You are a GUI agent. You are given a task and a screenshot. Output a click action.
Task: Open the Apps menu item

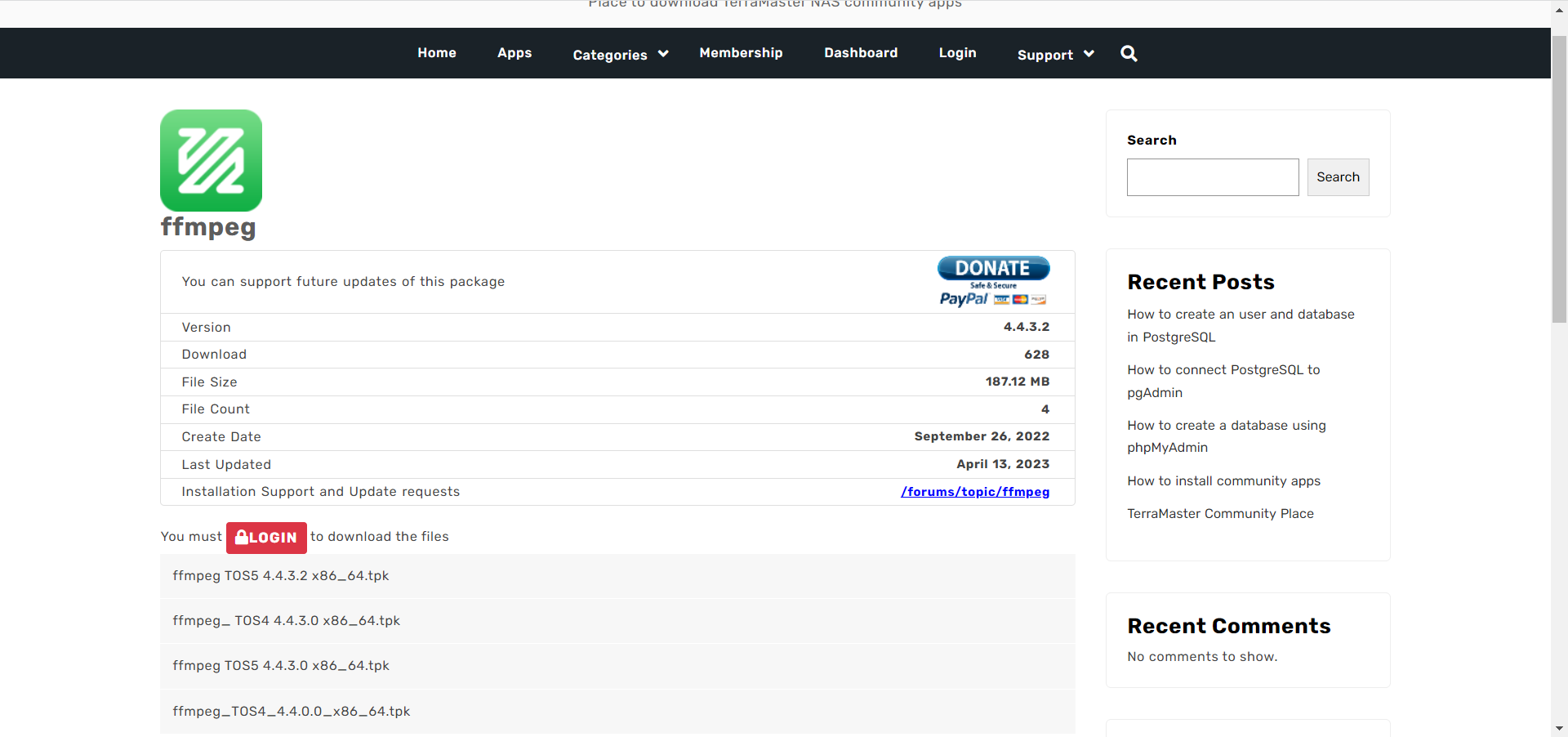coord(514,53)
